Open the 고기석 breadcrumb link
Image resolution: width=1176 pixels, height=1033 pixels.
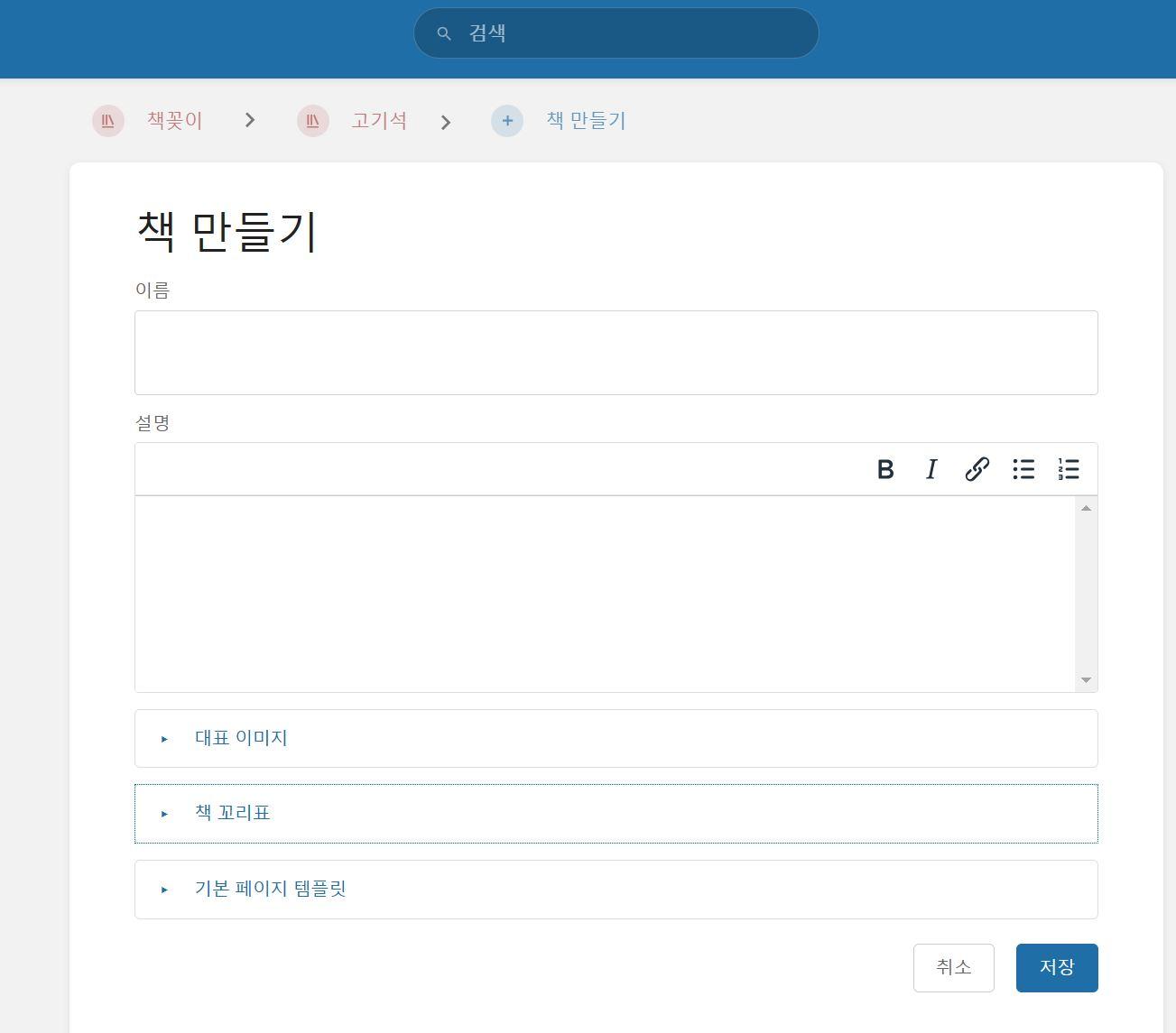[x=379, y=120]
